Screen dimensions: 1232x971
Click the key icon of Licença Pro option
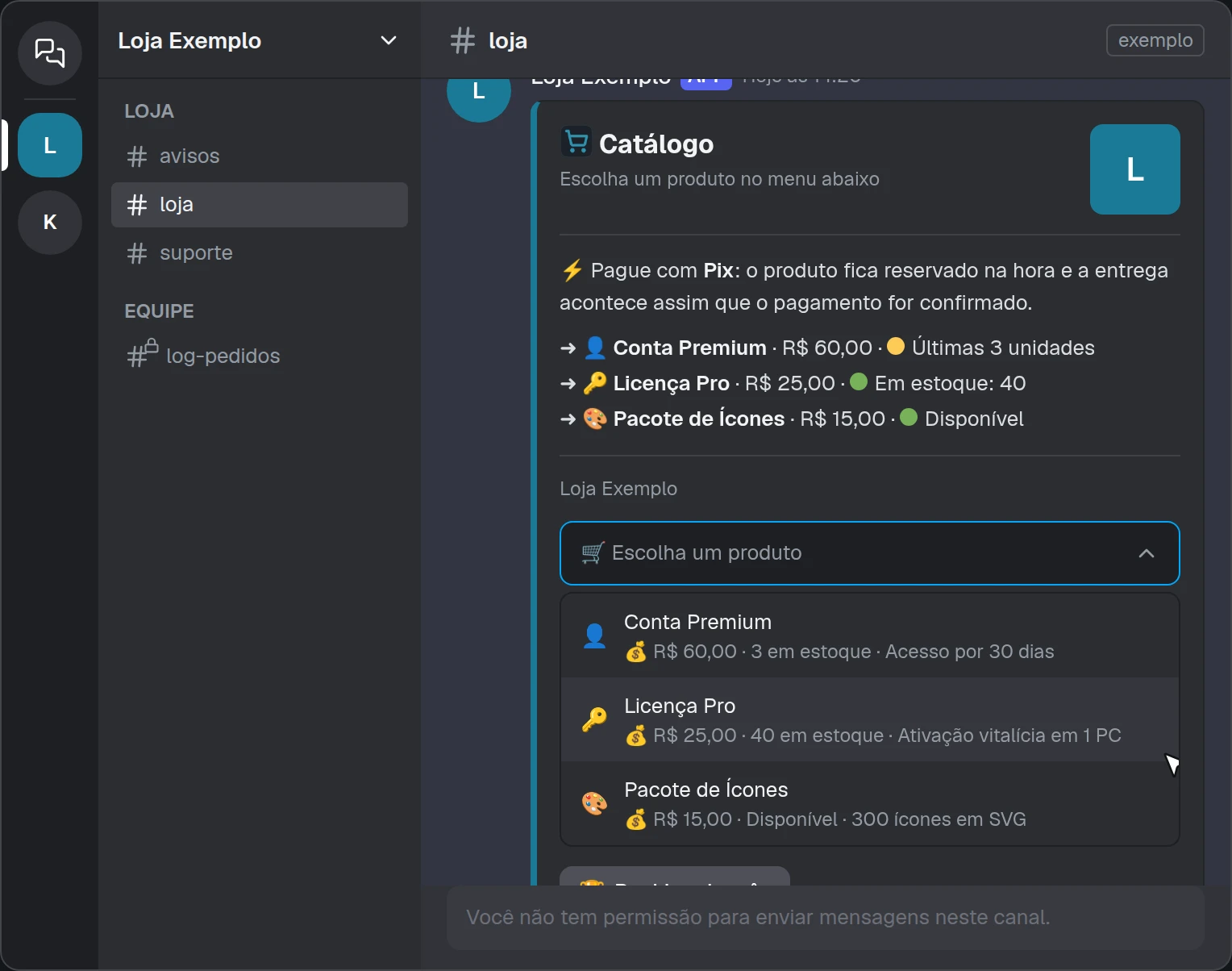(x=594, y=719)
